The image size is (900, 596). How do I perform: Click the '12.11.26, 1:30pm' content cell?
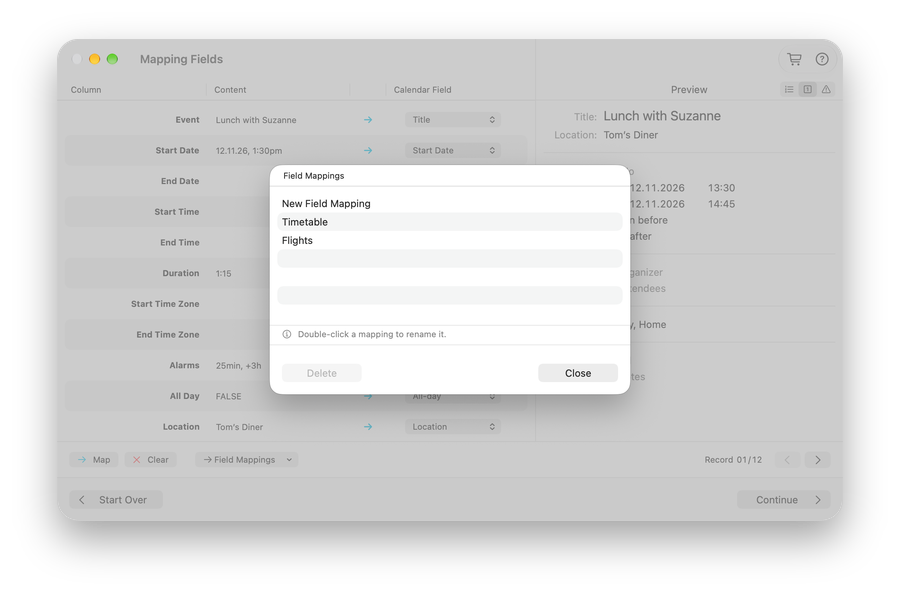tap(249, 150)
